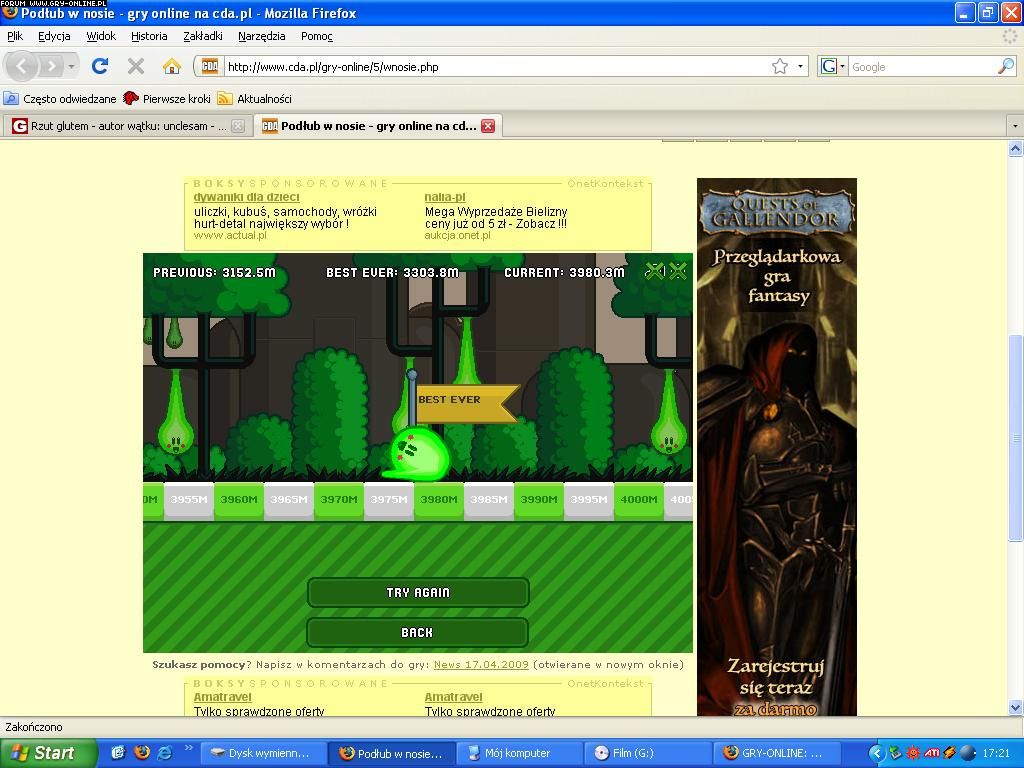Click in the URL address field
The height and width of the screenshot is (768, 1024).
[x=496, y=67]
